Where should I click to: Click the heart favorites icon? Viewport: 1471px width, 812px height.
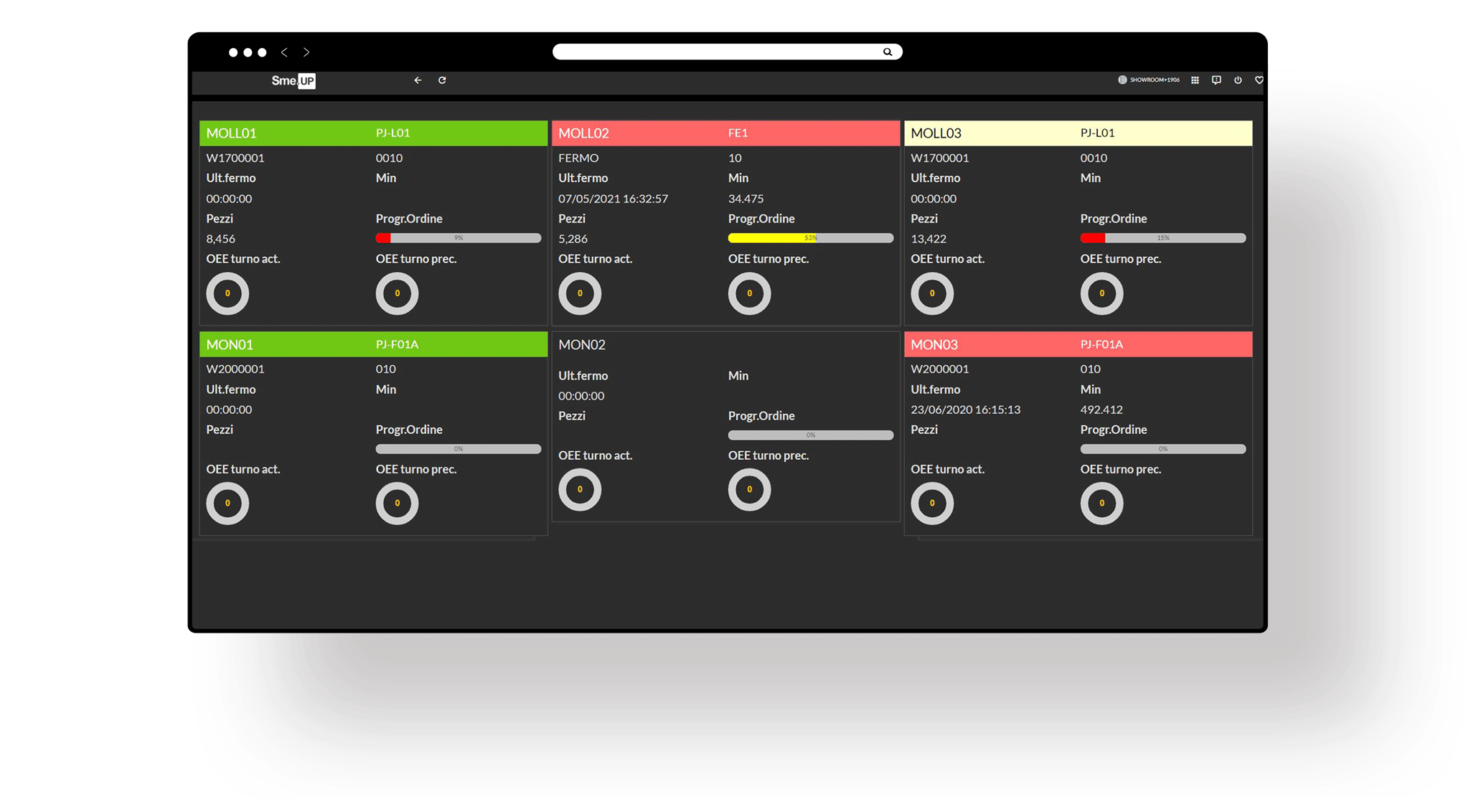click(1259, 80)
